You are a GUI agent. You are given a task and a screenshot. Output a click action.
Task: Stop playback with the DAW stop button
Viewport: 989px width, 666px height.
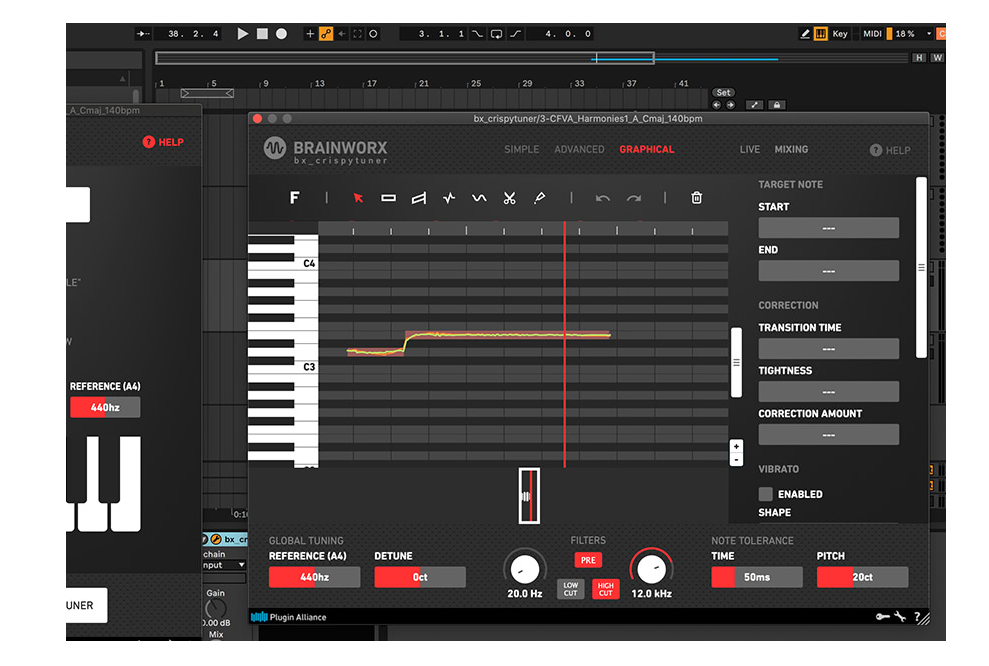point(262,34)
